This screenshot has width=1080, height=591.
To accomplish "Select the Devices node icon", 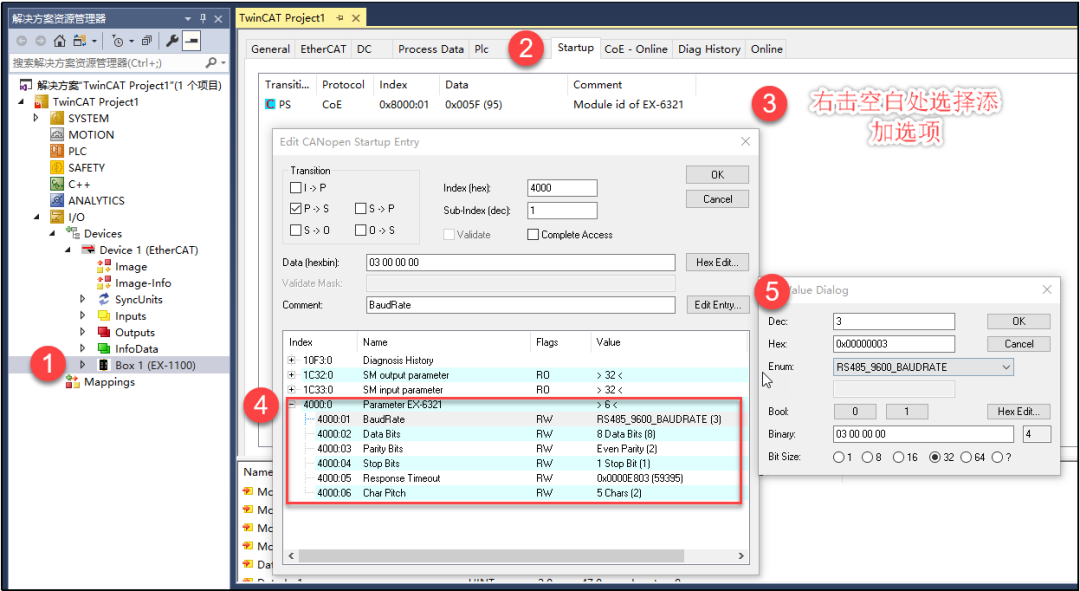I will (x=73, y=234).
